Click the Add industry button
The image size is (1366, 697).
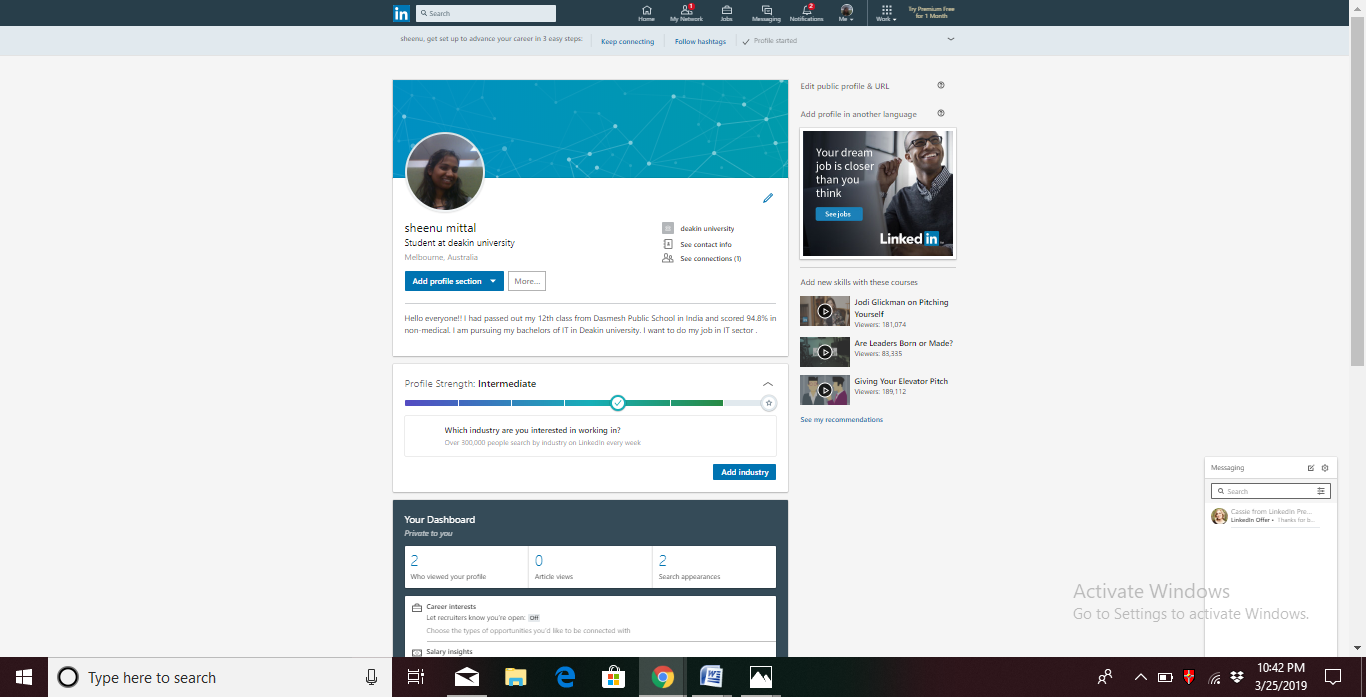click(744, 472)
